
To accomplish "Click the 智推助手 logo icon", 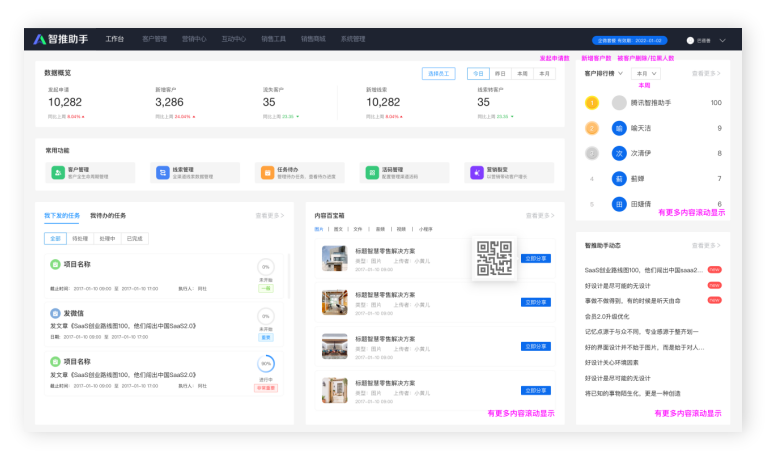I will point(40,40).
